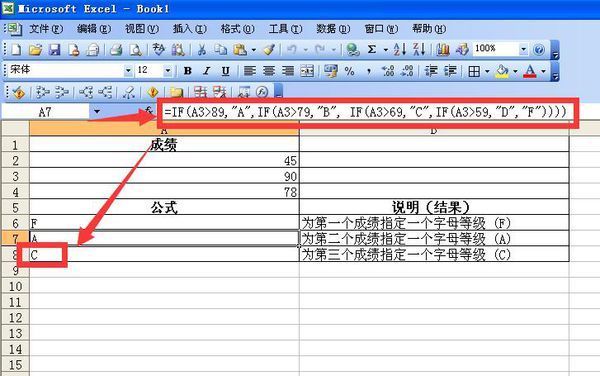Sort descending Z to A

click(419, 50)
